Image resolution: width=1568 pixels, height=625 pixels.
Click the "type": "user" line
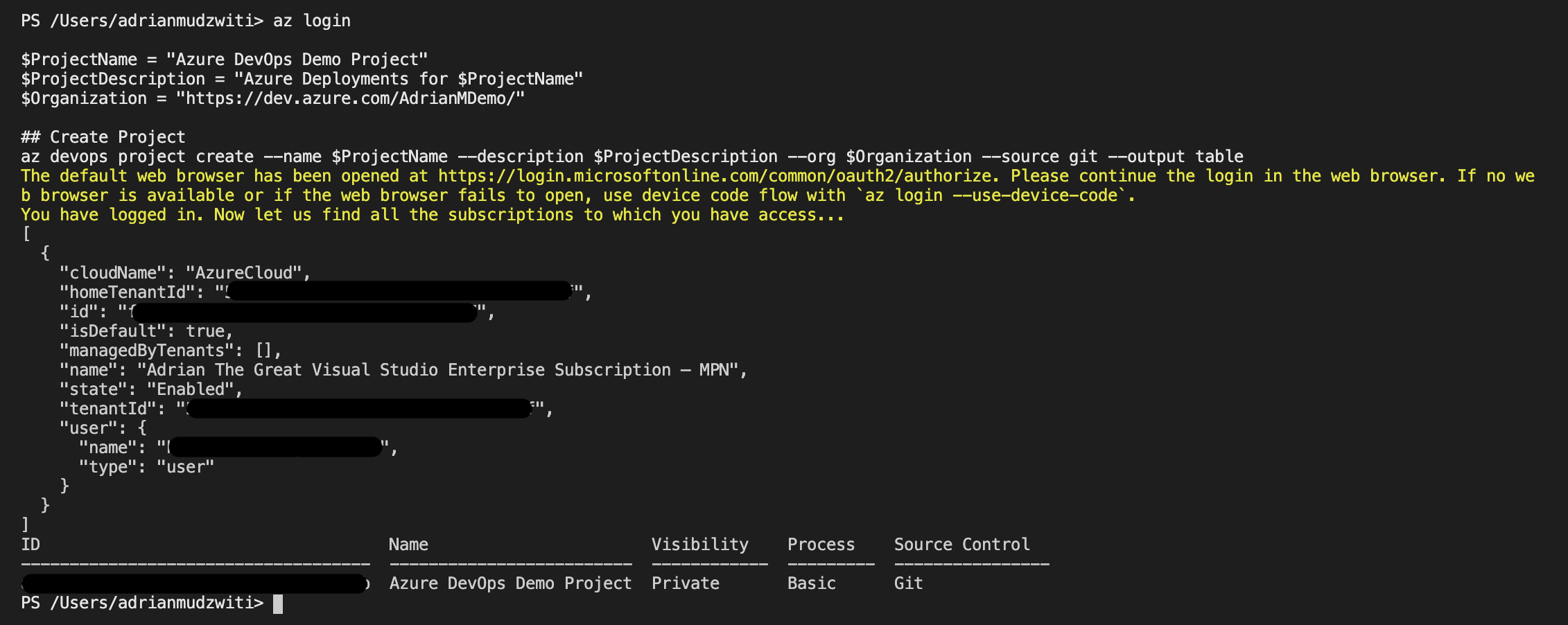146,467
